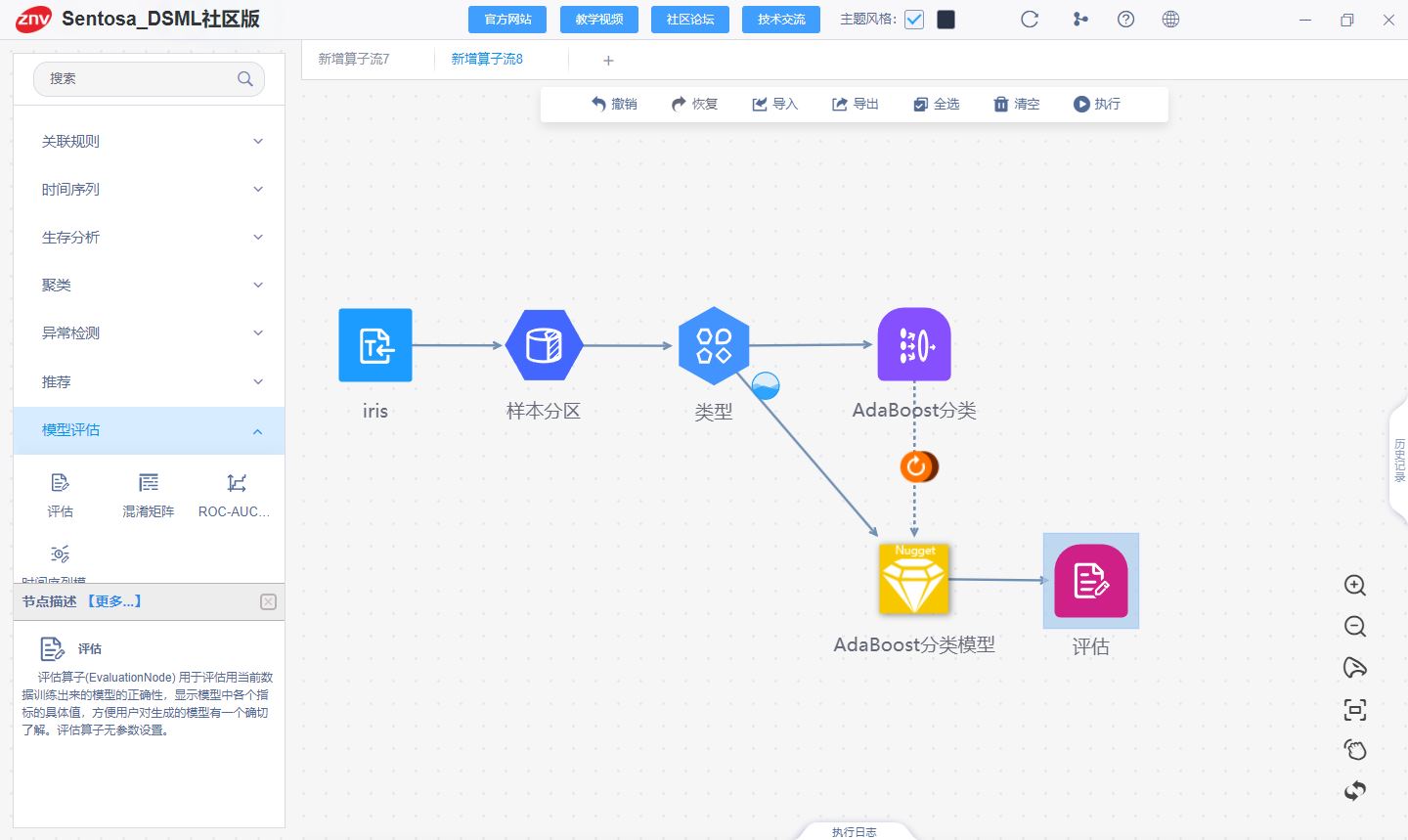Expand the 推荐 category
Viewport: 1408px width, 840px height.
(x=149, y=381)
